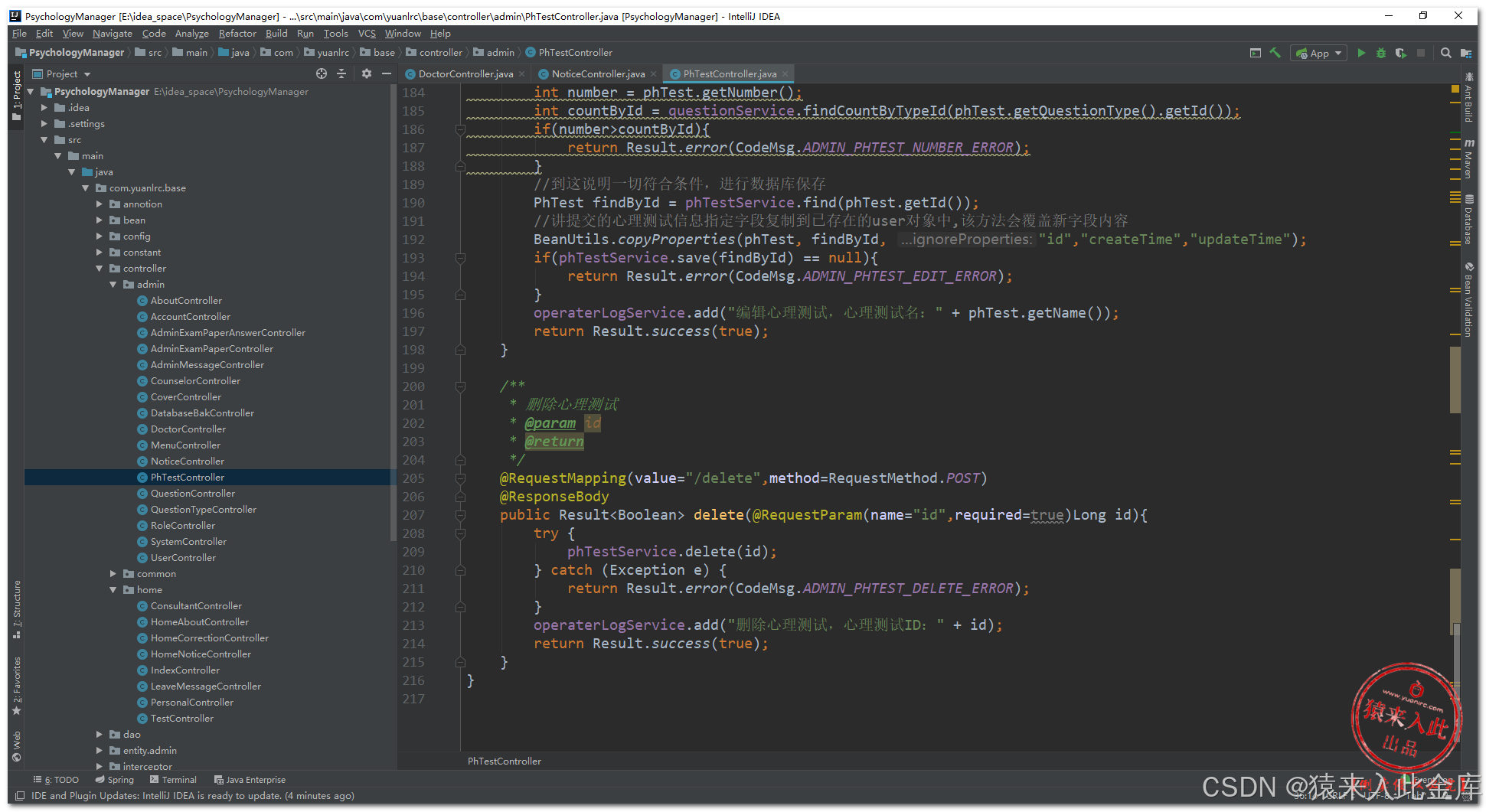Image resolution: width=1486 pixels, height=812 pixels.
Task: Open the Spring tool window button
Action: pos(115,780)
